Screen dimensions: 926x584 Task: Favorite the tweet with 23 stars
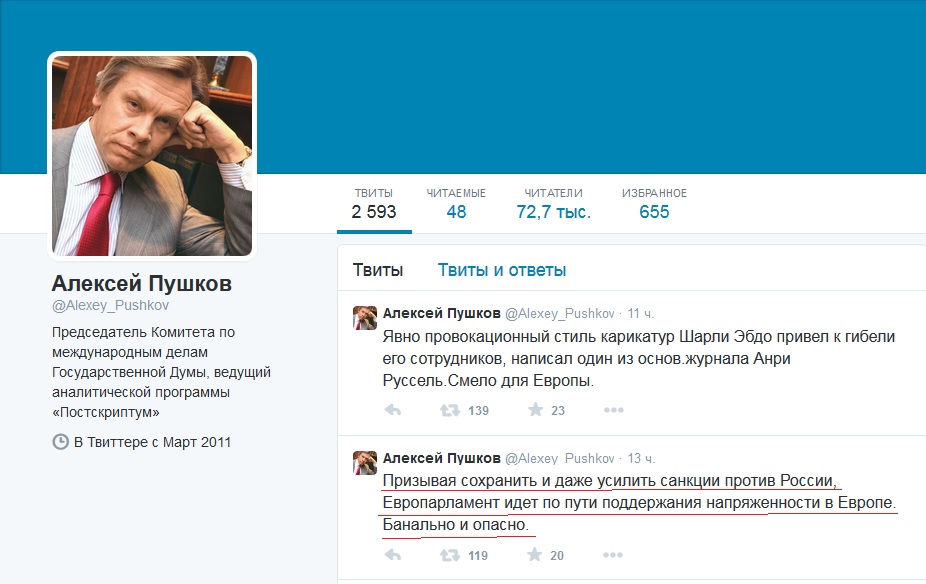tap(535, 410)
